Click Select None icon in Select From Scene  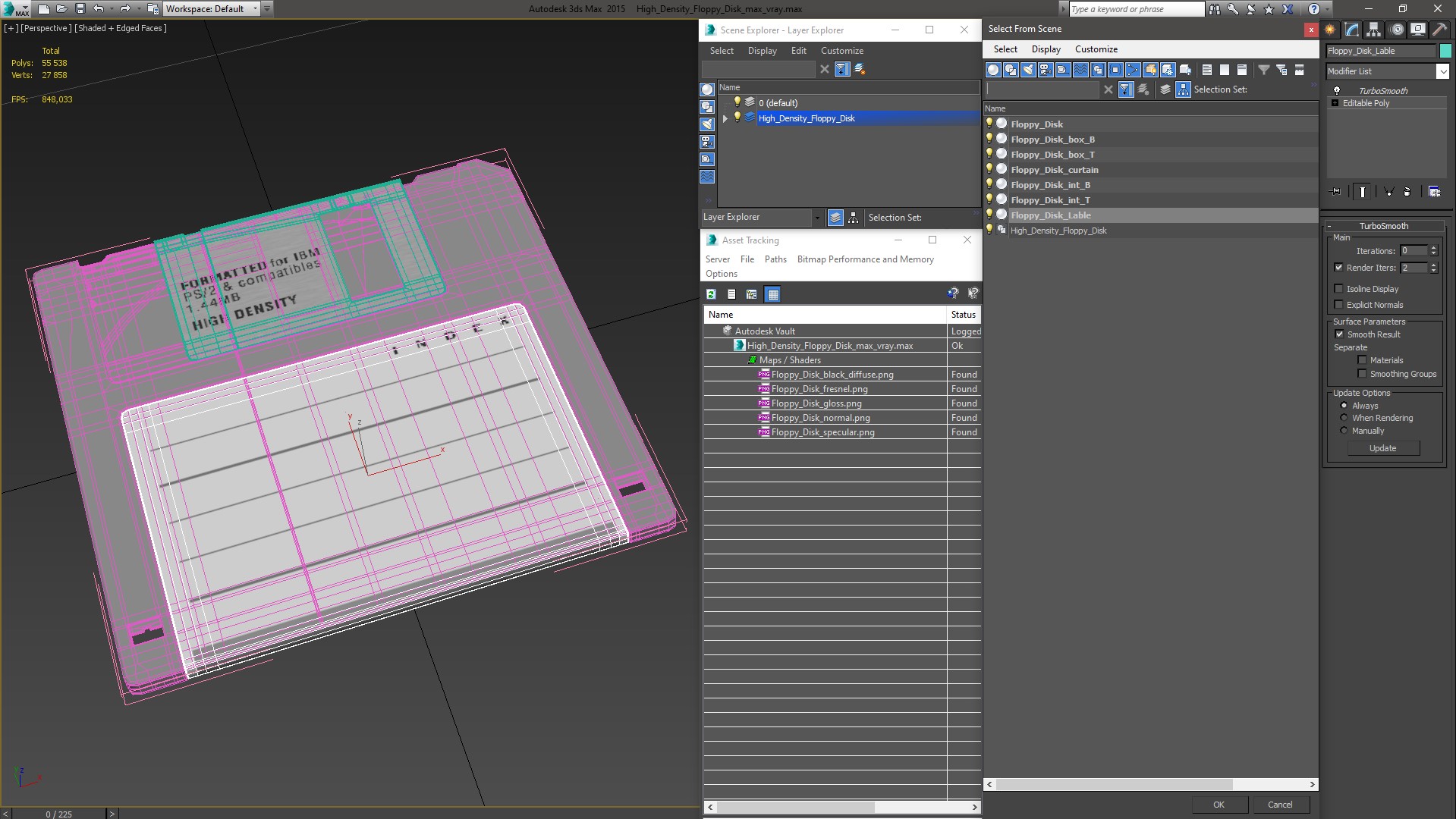(1225, 70)
